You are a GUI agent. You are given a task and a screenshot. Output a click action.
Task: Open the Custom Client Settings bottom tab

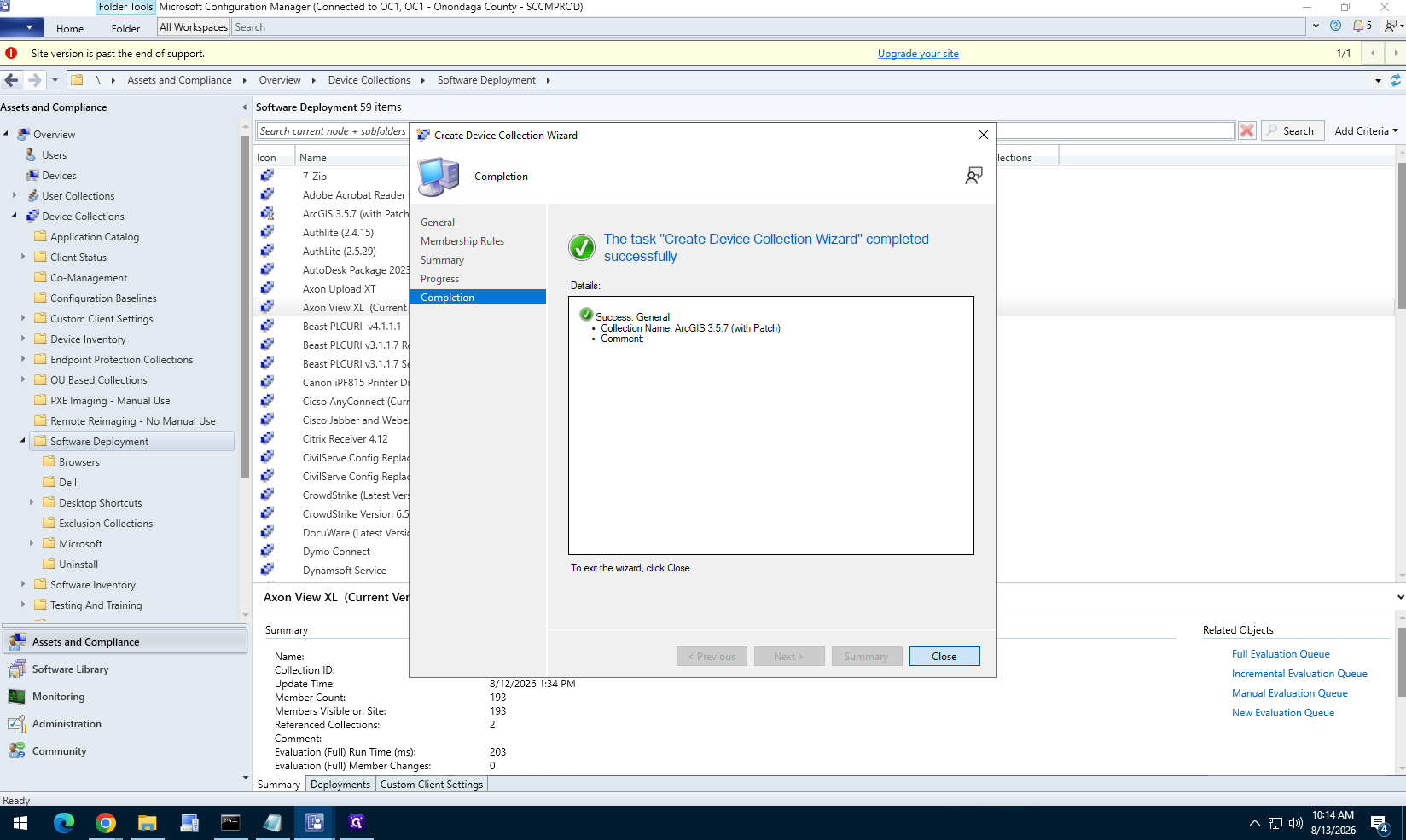(432, 785)
